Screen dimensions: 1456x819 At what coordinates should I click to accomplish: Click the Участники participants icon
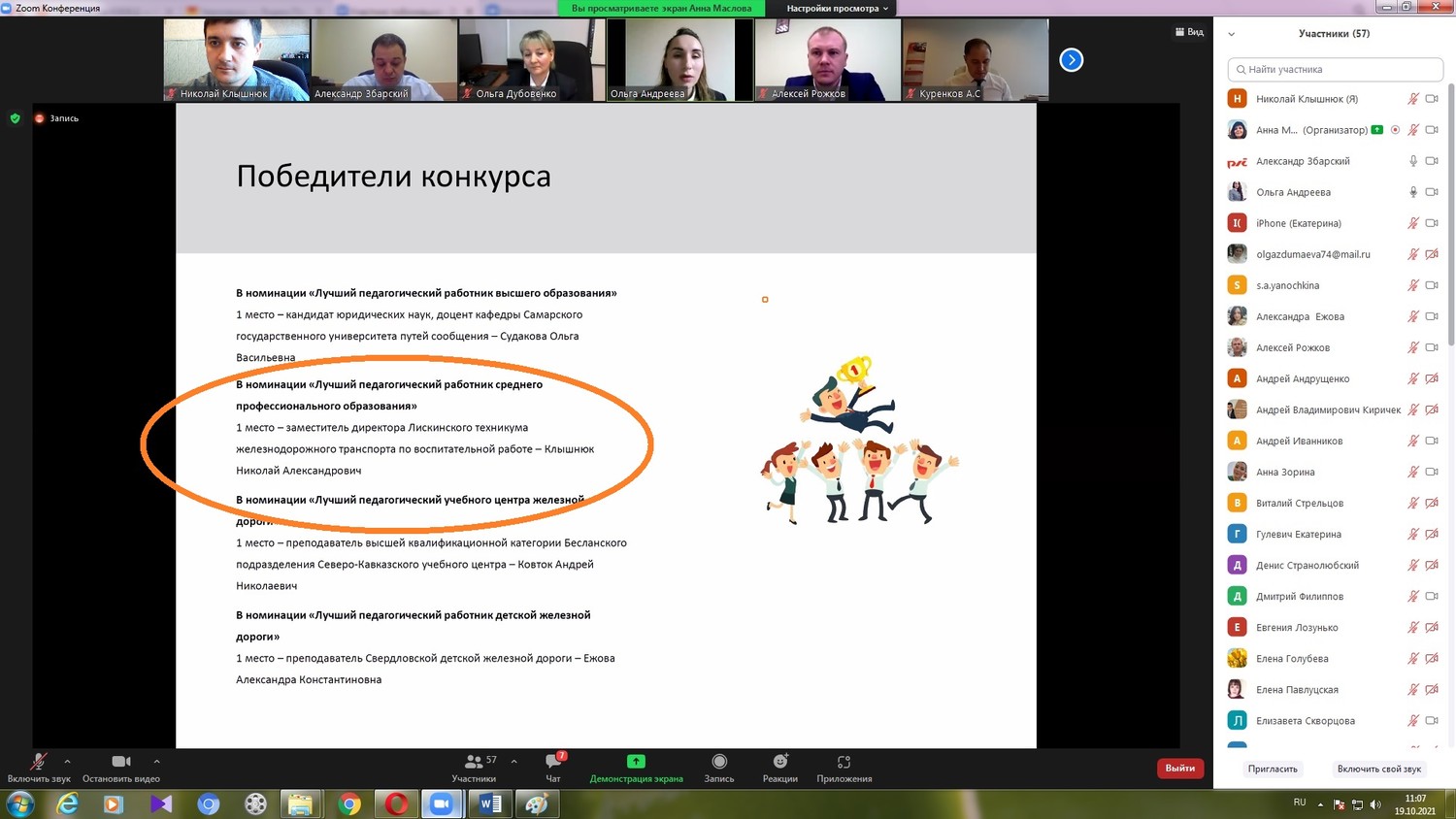tap(474, 762)
